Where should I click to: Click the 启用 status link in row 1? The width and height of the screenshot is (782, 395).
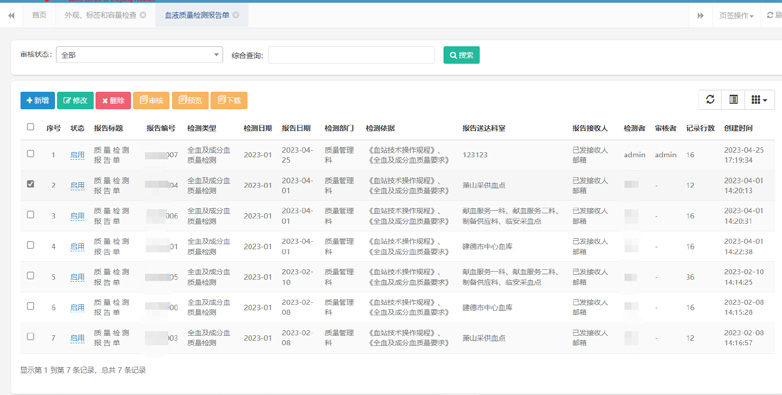coord(77,155)
